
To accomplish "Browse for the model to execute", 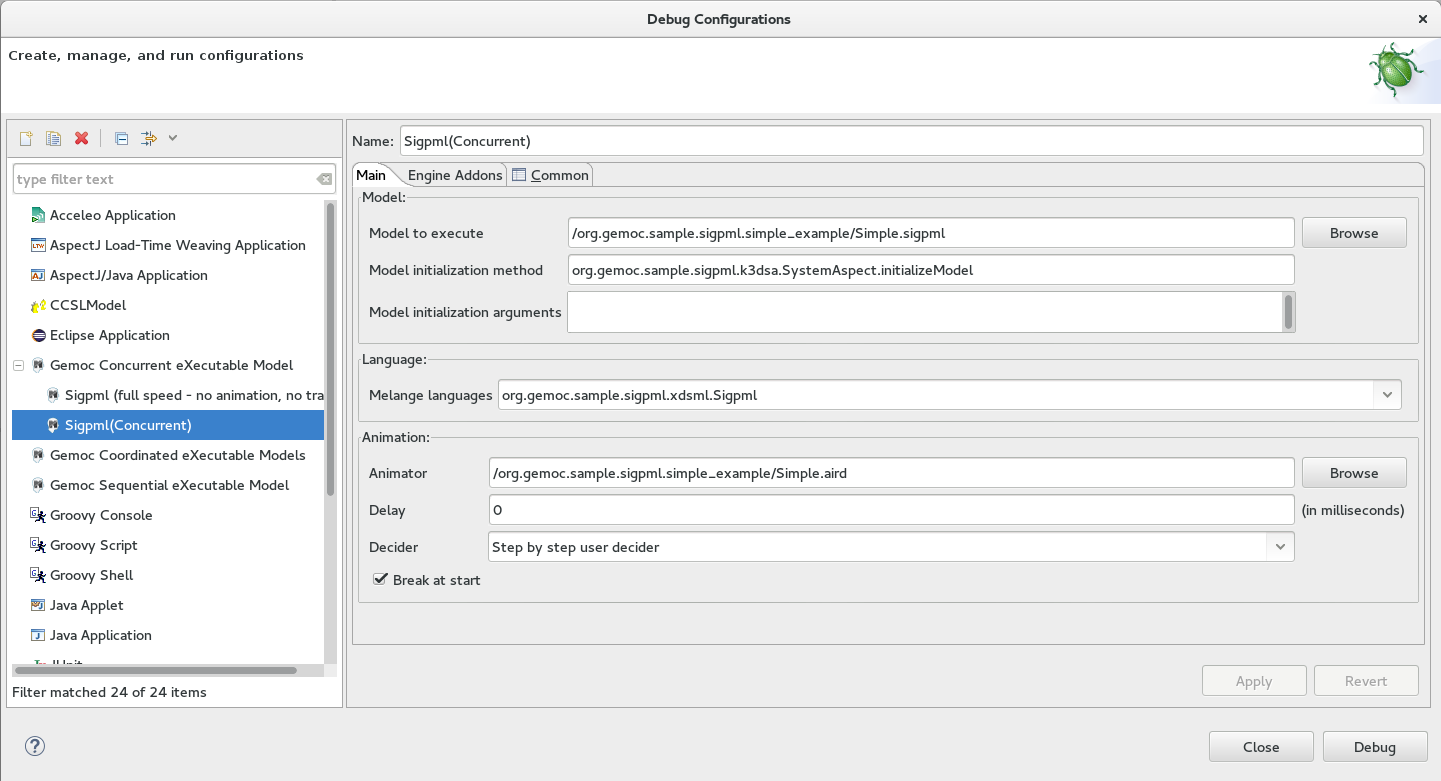I will click(1353, 232).
